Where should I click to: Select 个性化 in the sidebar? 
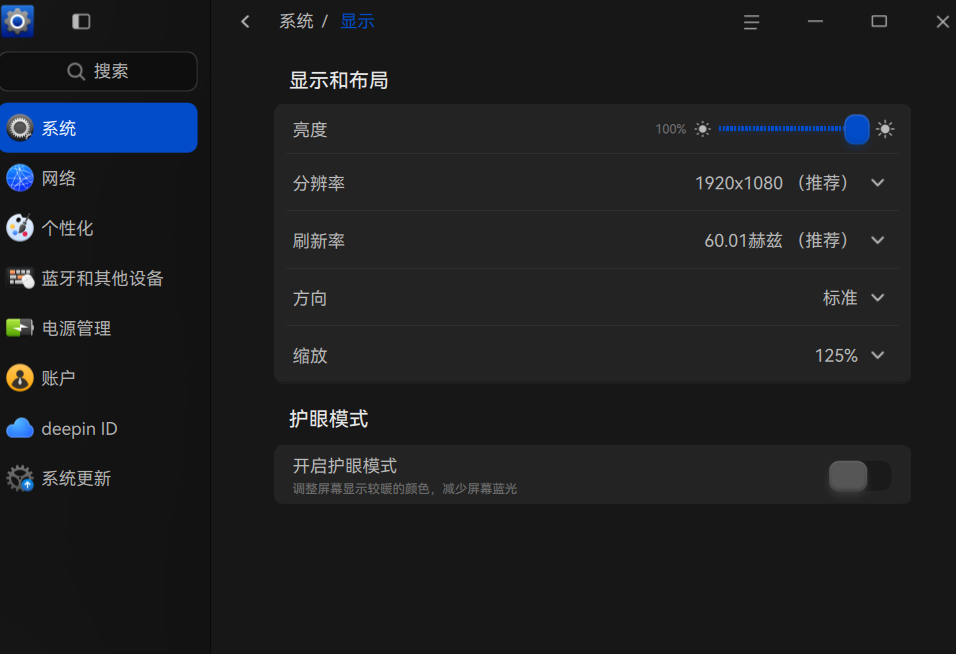click(99, 228)
